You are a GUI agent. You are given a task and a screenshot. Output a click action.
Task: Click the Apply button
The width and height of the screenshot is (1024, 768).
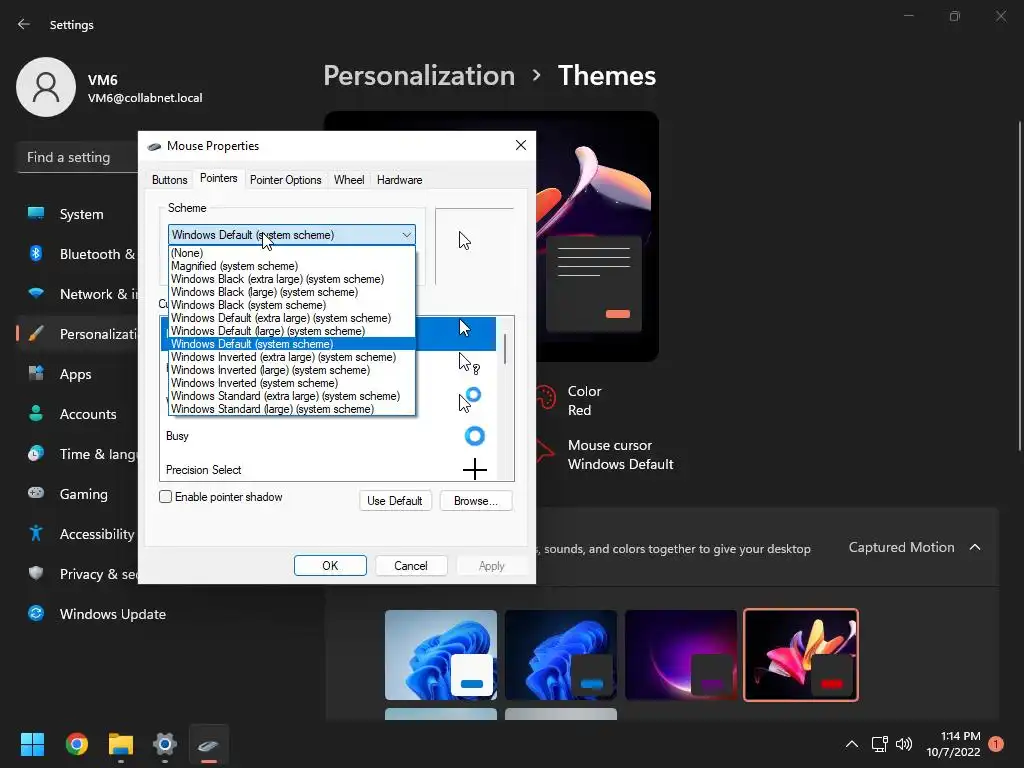[491, 566]
